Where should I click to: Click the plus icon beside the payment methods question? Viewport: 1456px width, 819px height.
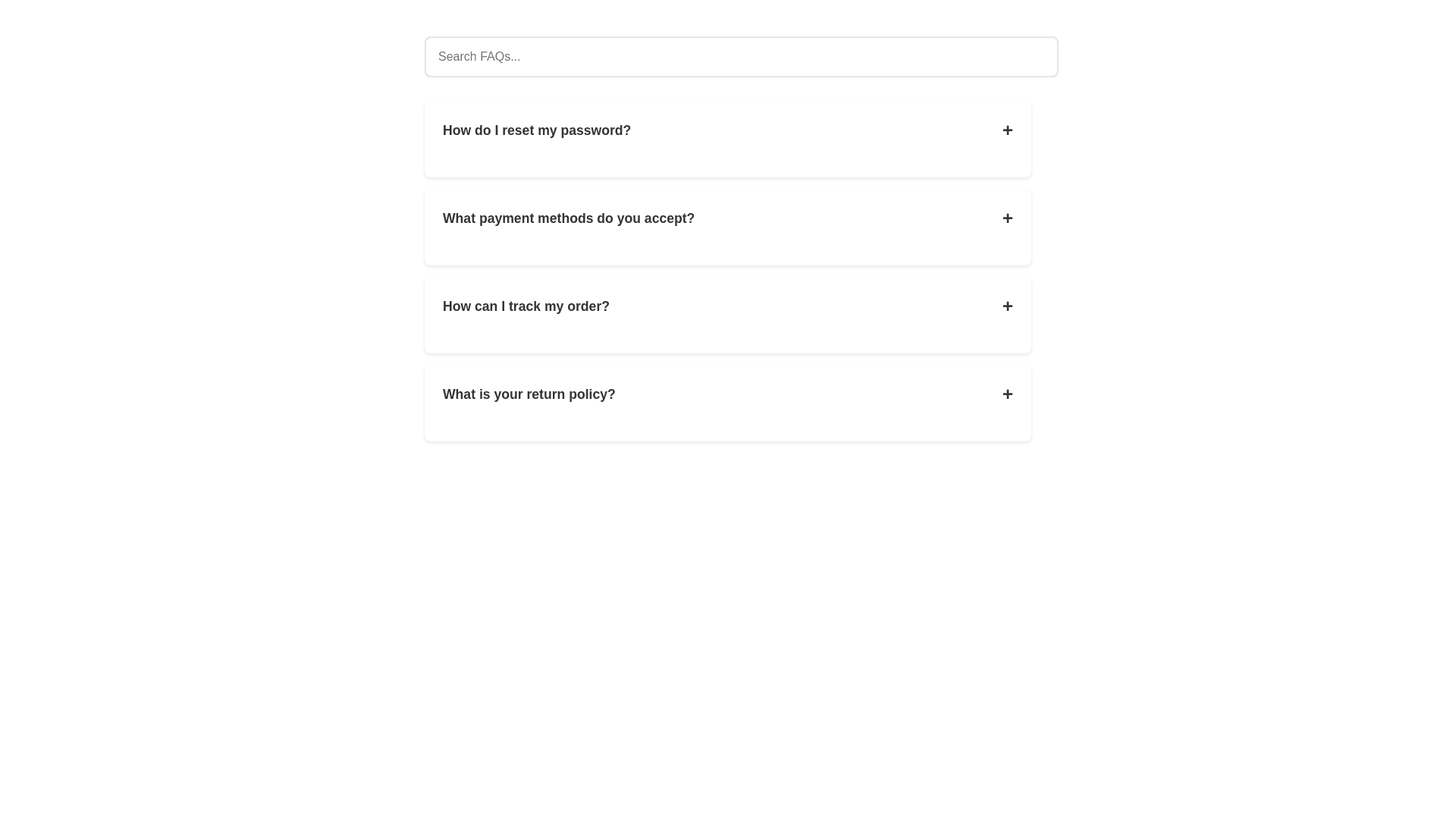[x=1007, y=218]
